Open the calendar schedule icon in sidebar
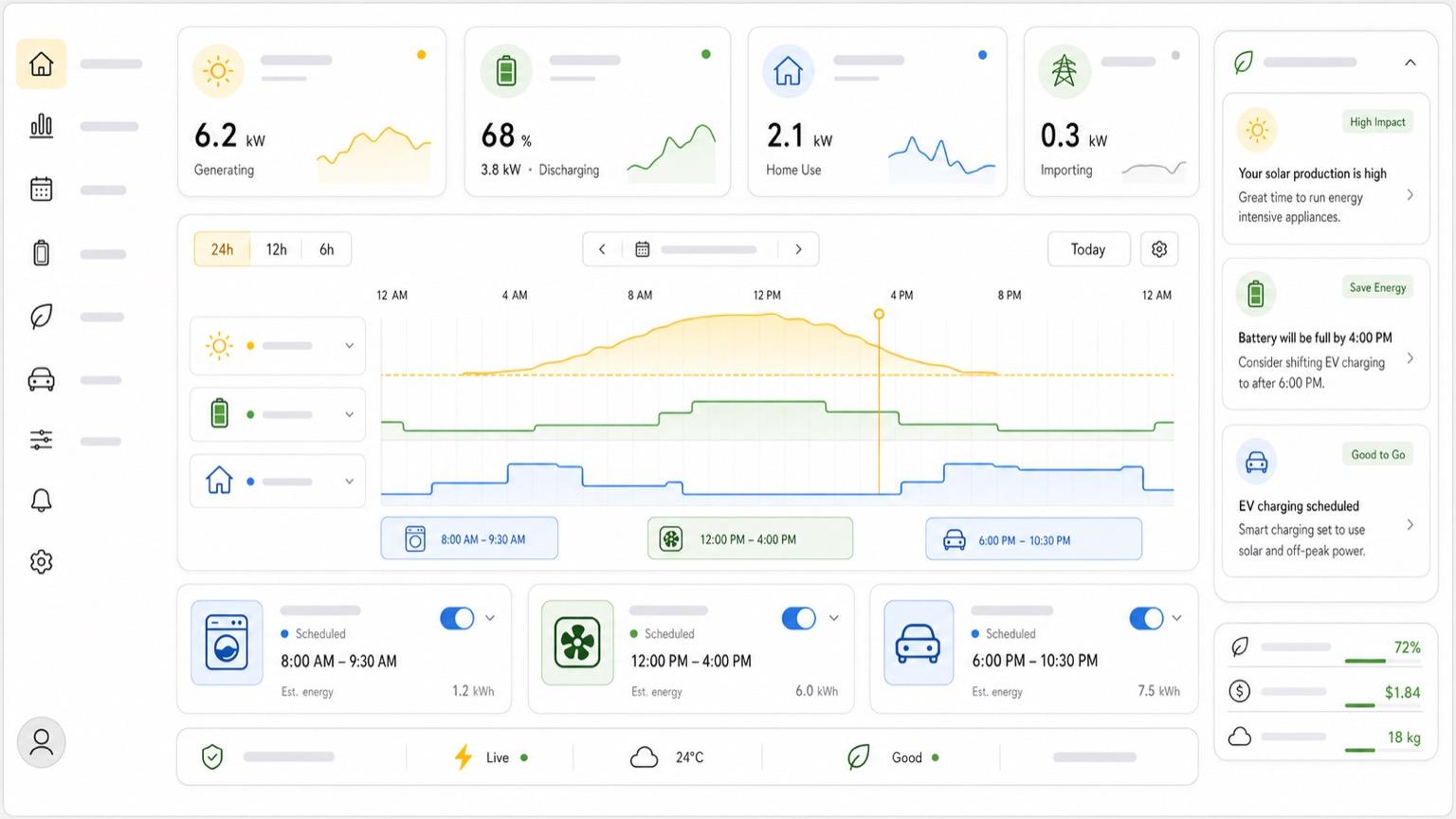This screenshot has height=819, width=1456. (x=41, y=189)
